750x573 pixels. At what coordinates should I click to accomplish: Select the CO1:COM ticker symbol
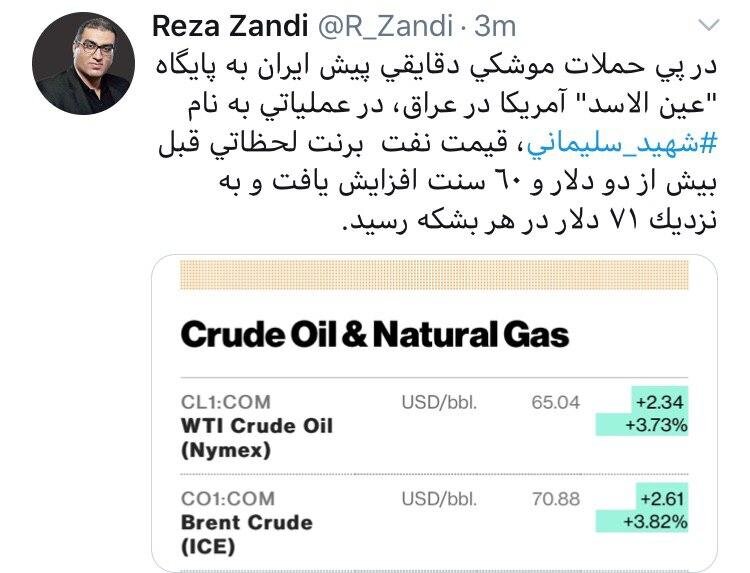(228, 498)
